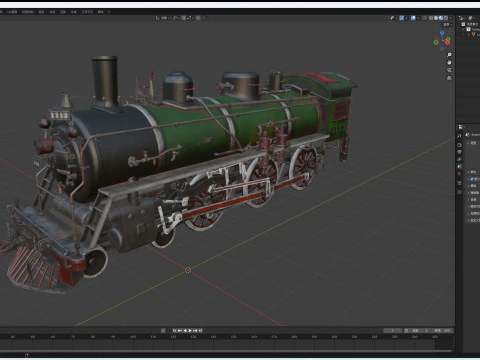Toggle camera view icon

click(449, 70)
